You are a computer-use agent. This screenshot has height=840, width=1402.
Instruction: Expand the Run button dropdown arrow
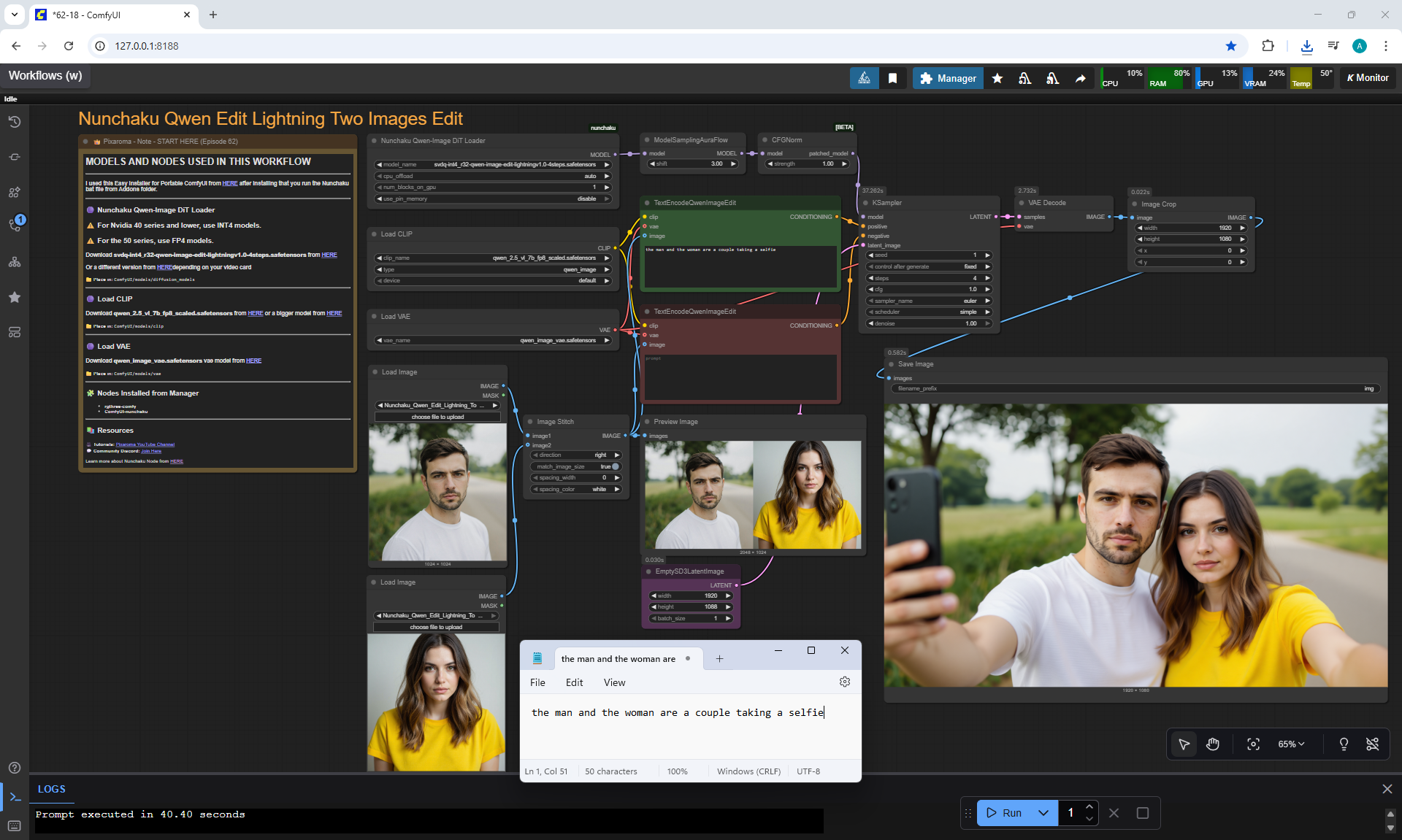1043,813
